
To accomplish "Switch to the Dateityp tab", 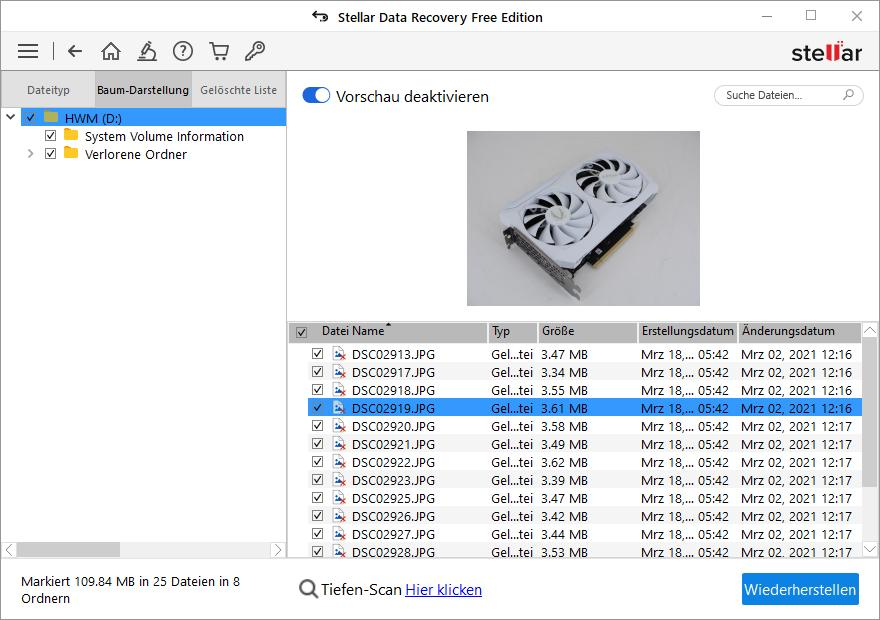I will tap(48, 90).
